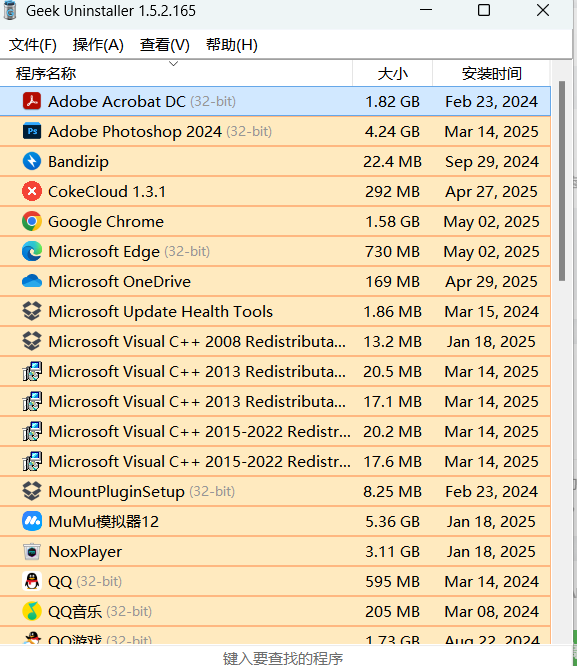Click the NoxPlayer icon

point(32,551)
